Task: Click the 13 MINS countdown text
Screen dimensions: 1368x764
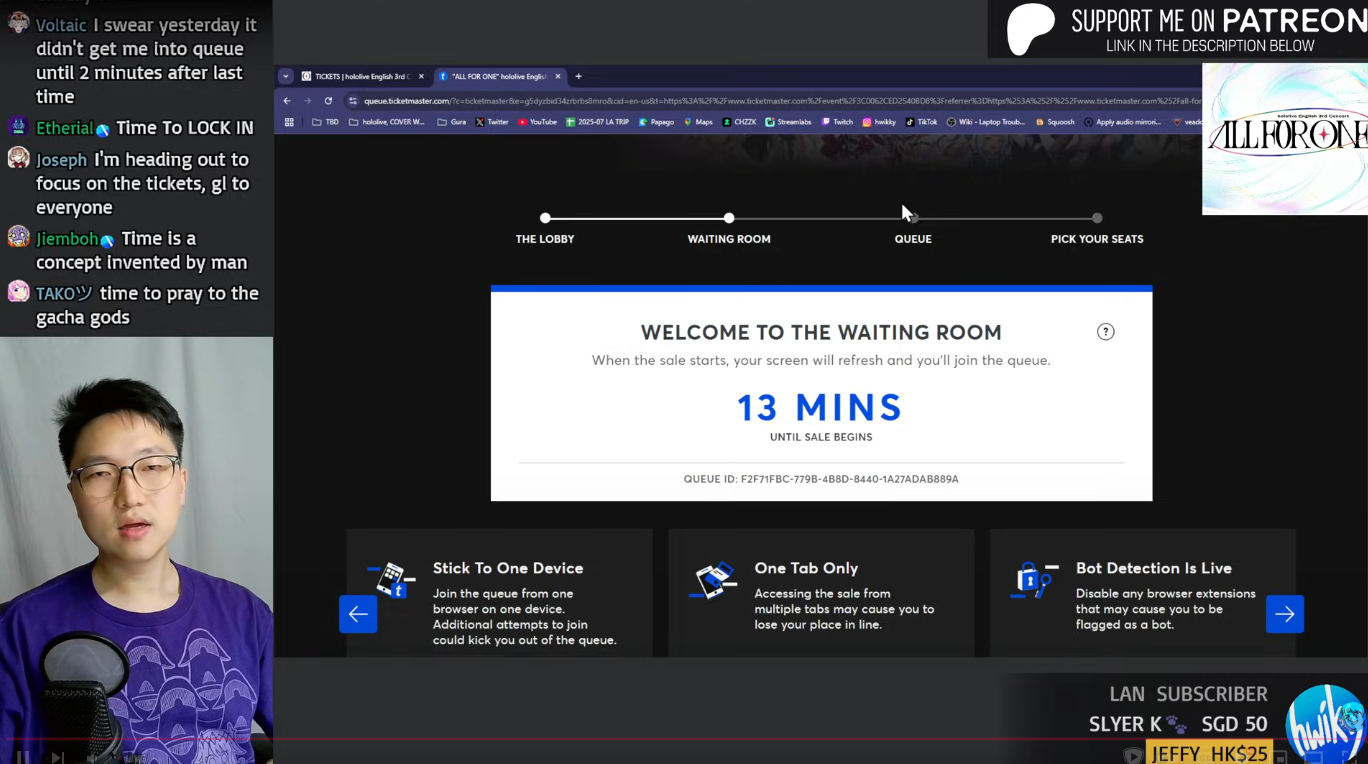Action: (x=820, y=408)
